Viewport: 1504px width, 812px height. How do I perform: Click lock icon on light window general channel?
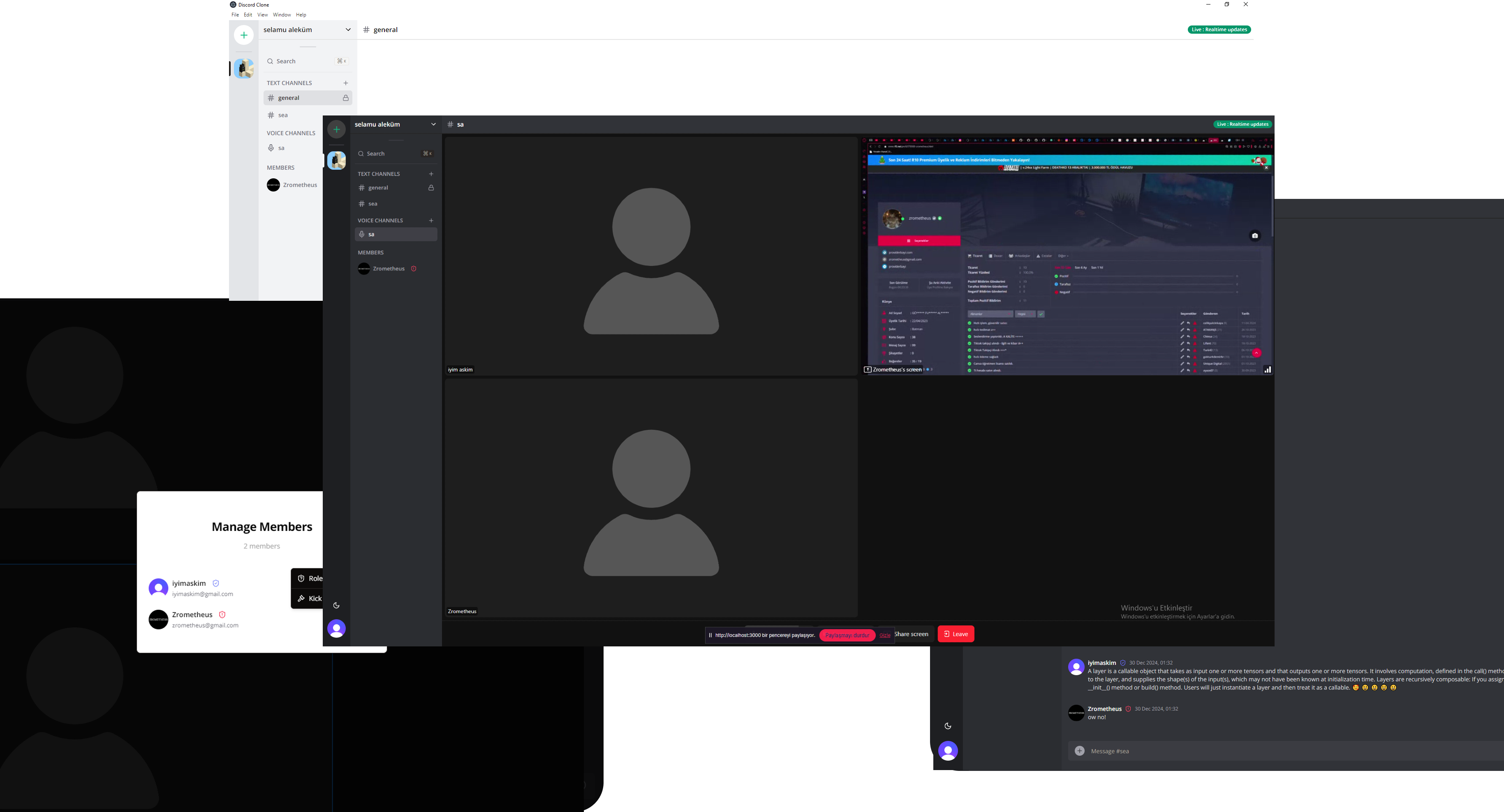(346, 98)
